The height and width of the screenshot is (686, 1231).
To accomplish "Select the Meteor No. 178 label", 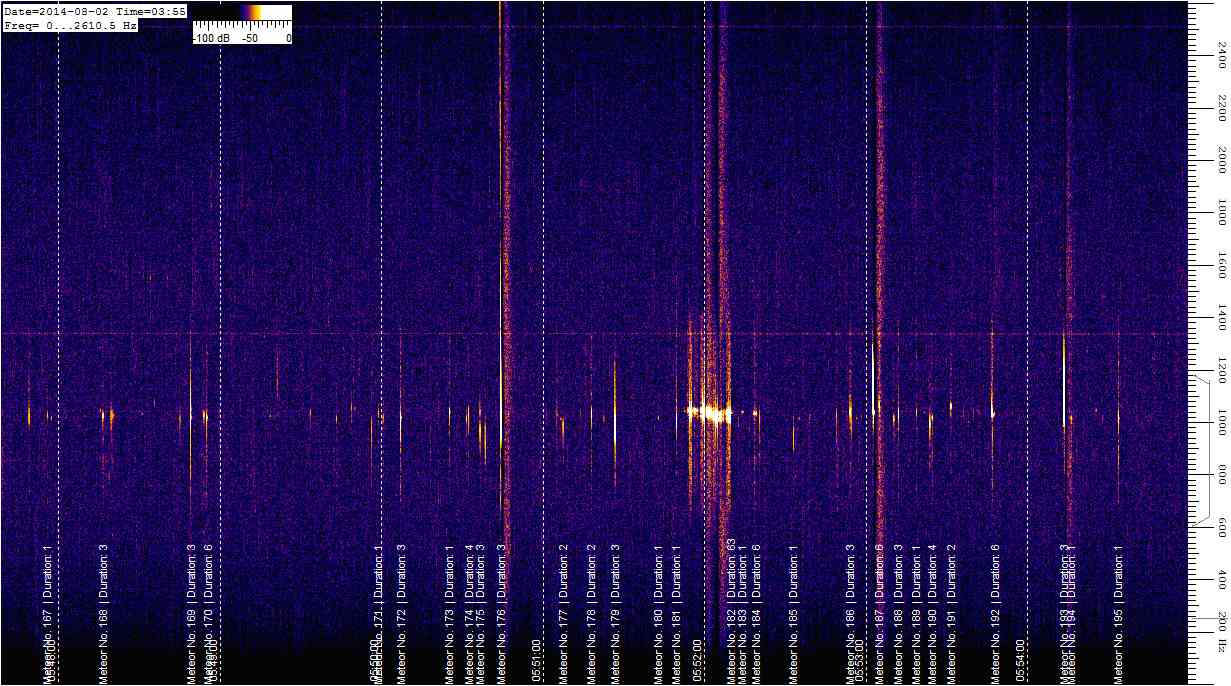I will click(x=591, y=613).
